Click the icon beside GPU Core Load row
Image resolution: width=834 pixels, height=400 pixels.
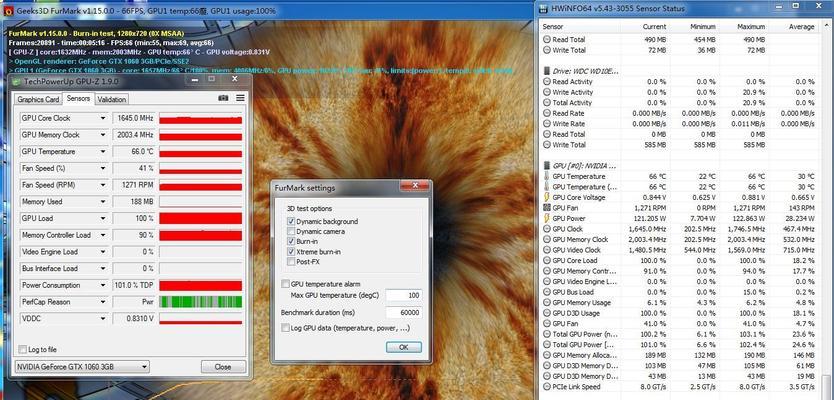coord(547,261)
